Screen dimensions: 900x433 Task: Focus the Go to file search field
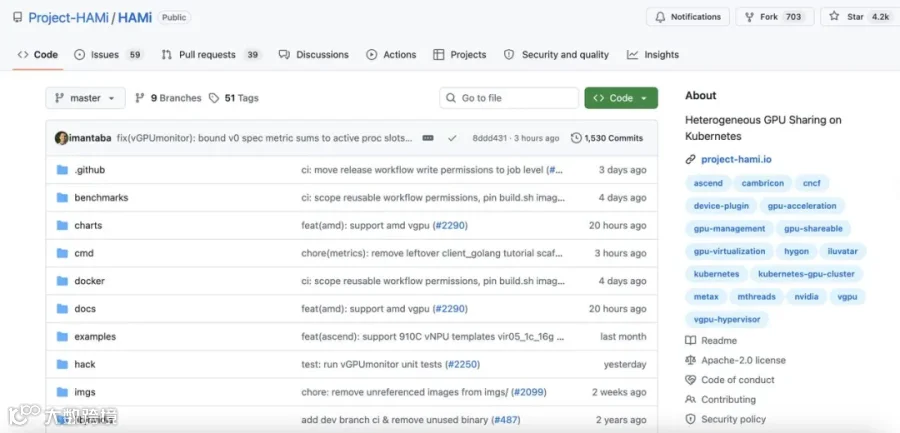tap(509, 98)
